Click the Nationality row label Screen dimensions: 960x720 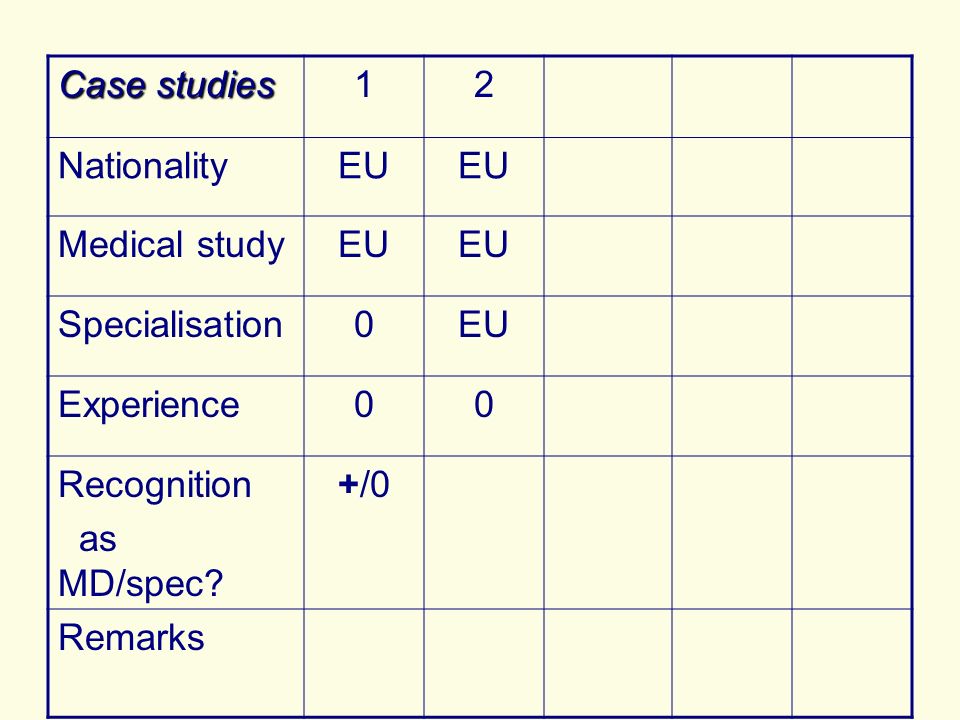[x=176, y=176]
